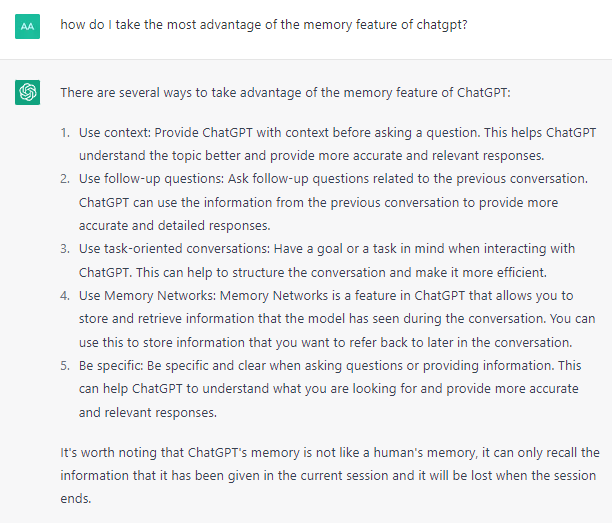Select the "Use follow-up questions" list item
612x523 pixels.
tap(328, 201)
